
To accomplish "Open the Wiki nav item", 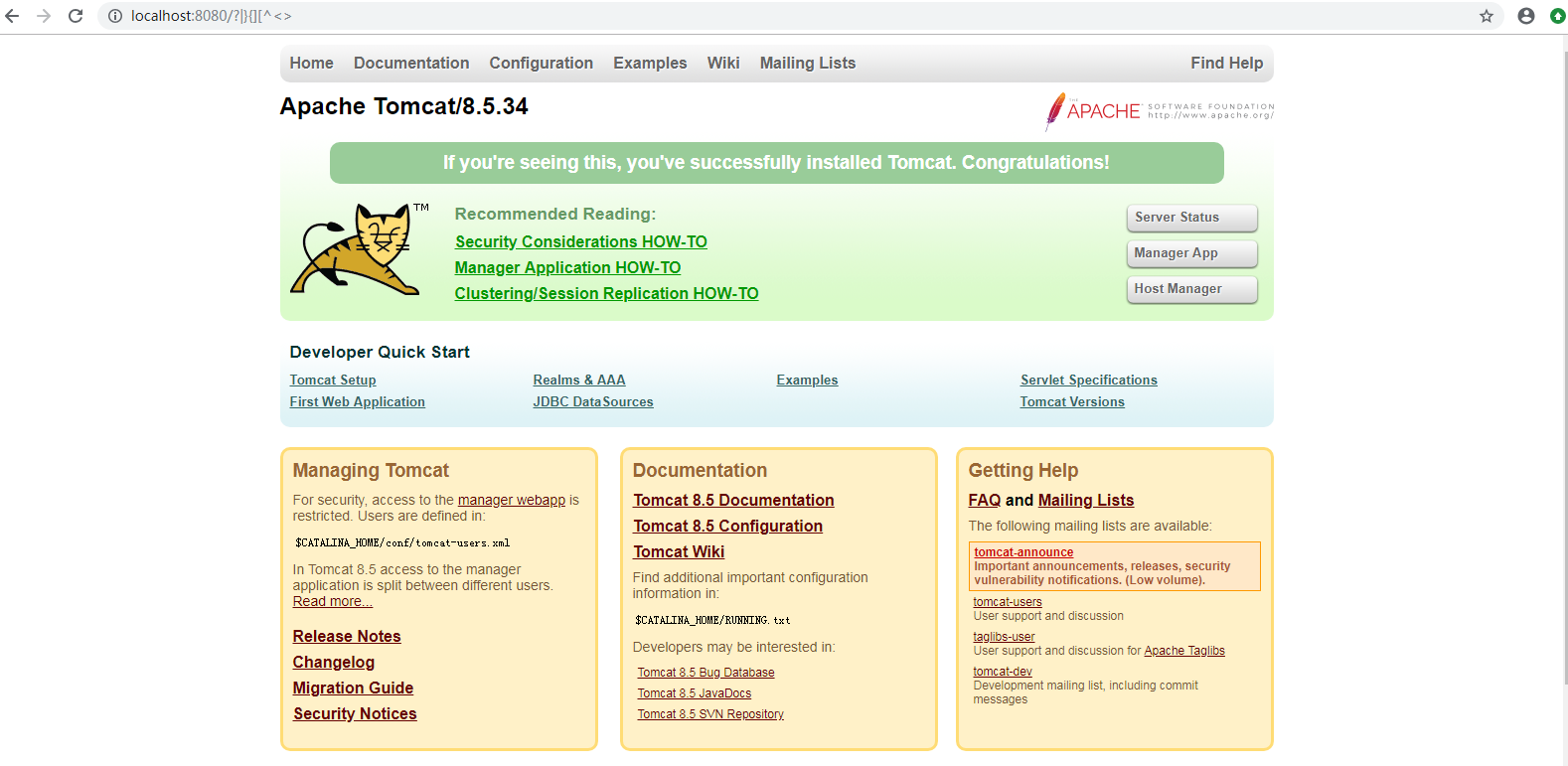I will click(x=723, y=63).
